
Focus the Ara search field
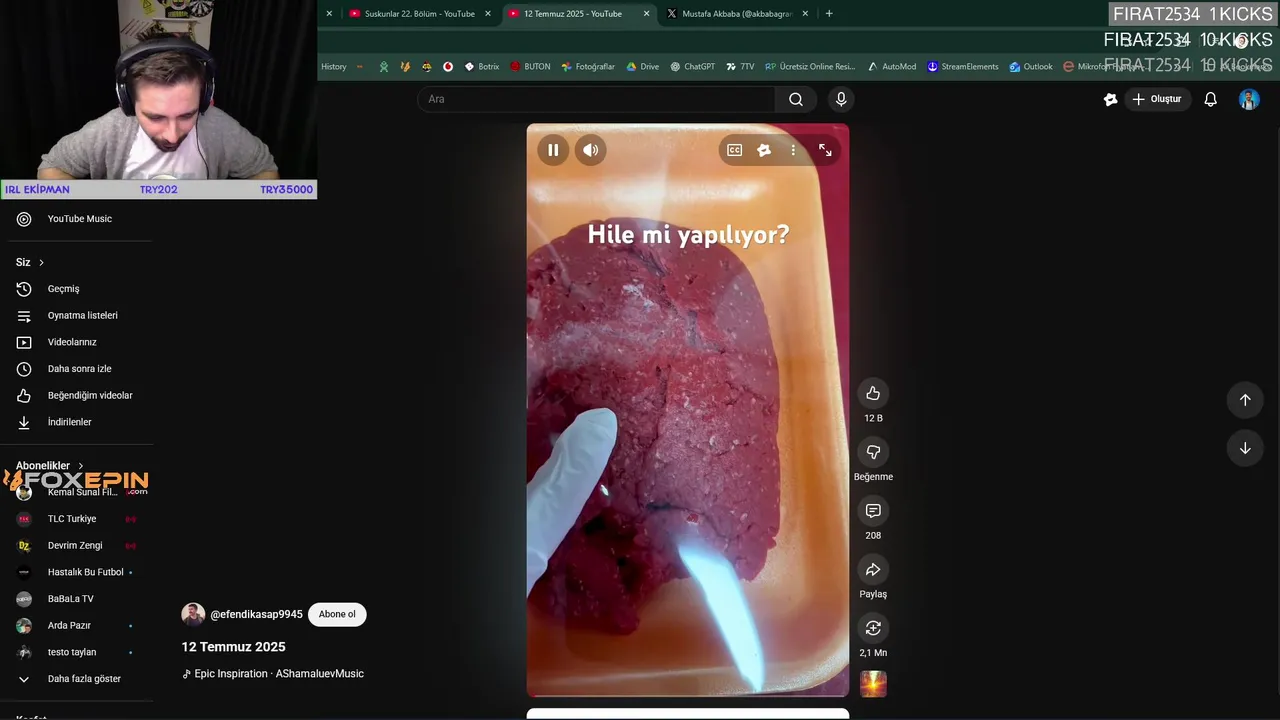click(x=596, y=99)
